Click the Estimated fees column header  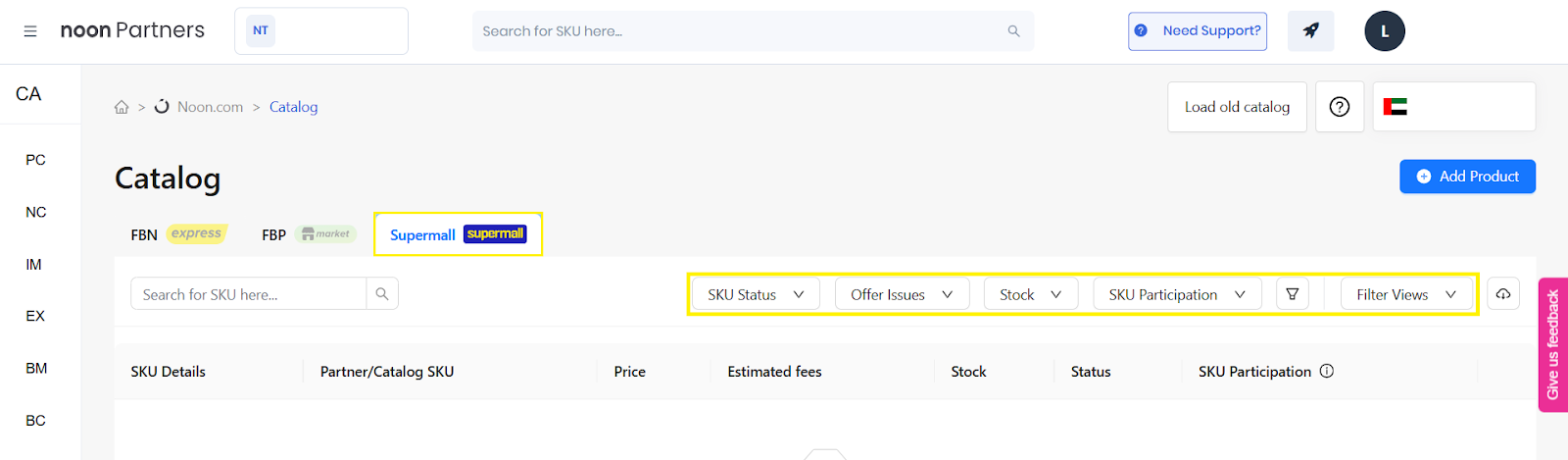tap(774, 372)
